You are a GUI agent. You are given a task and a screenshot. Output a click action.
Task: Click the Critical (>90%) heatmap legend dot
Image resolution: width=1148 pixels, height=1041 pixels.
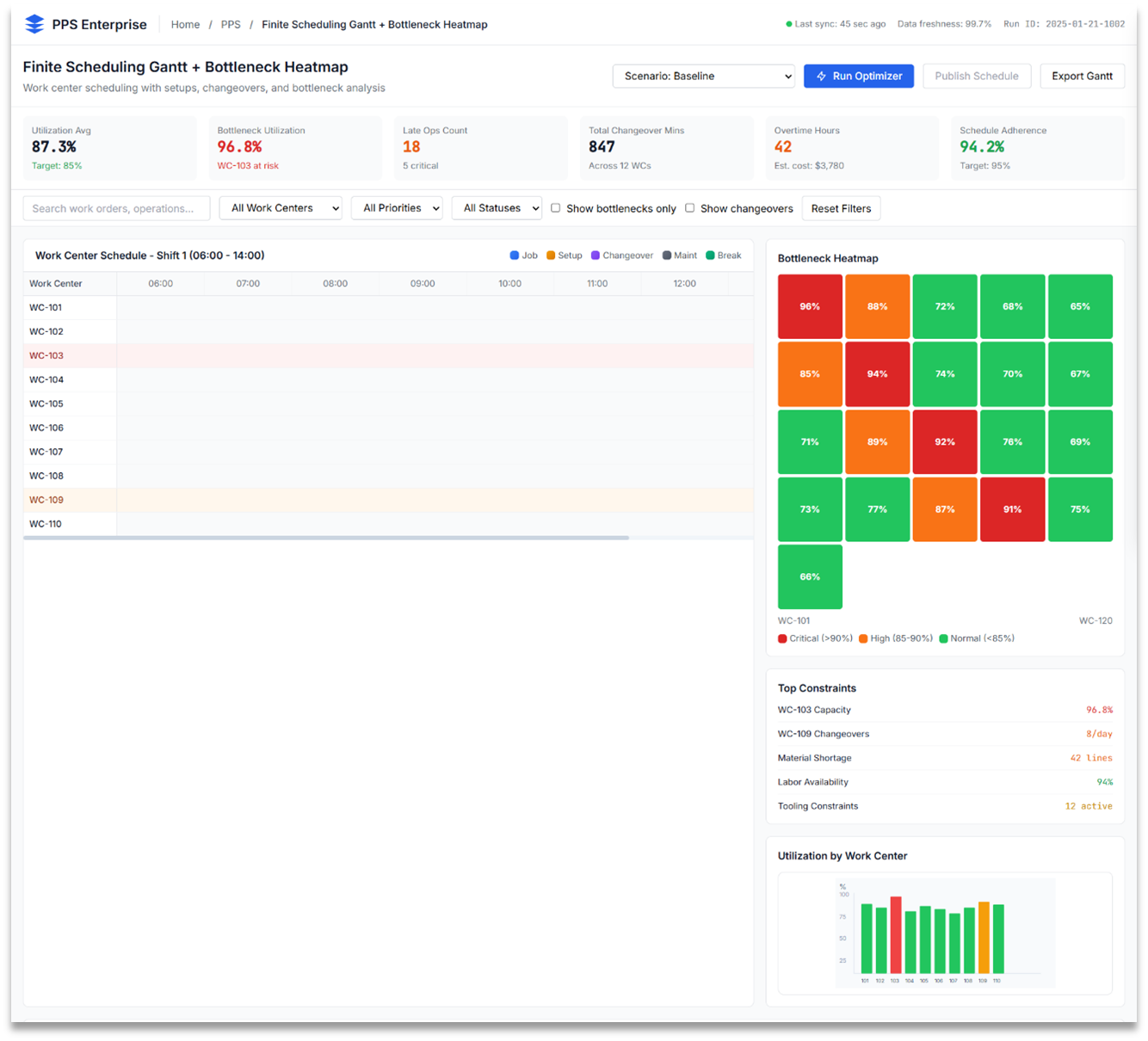click(x=782, y=638)
